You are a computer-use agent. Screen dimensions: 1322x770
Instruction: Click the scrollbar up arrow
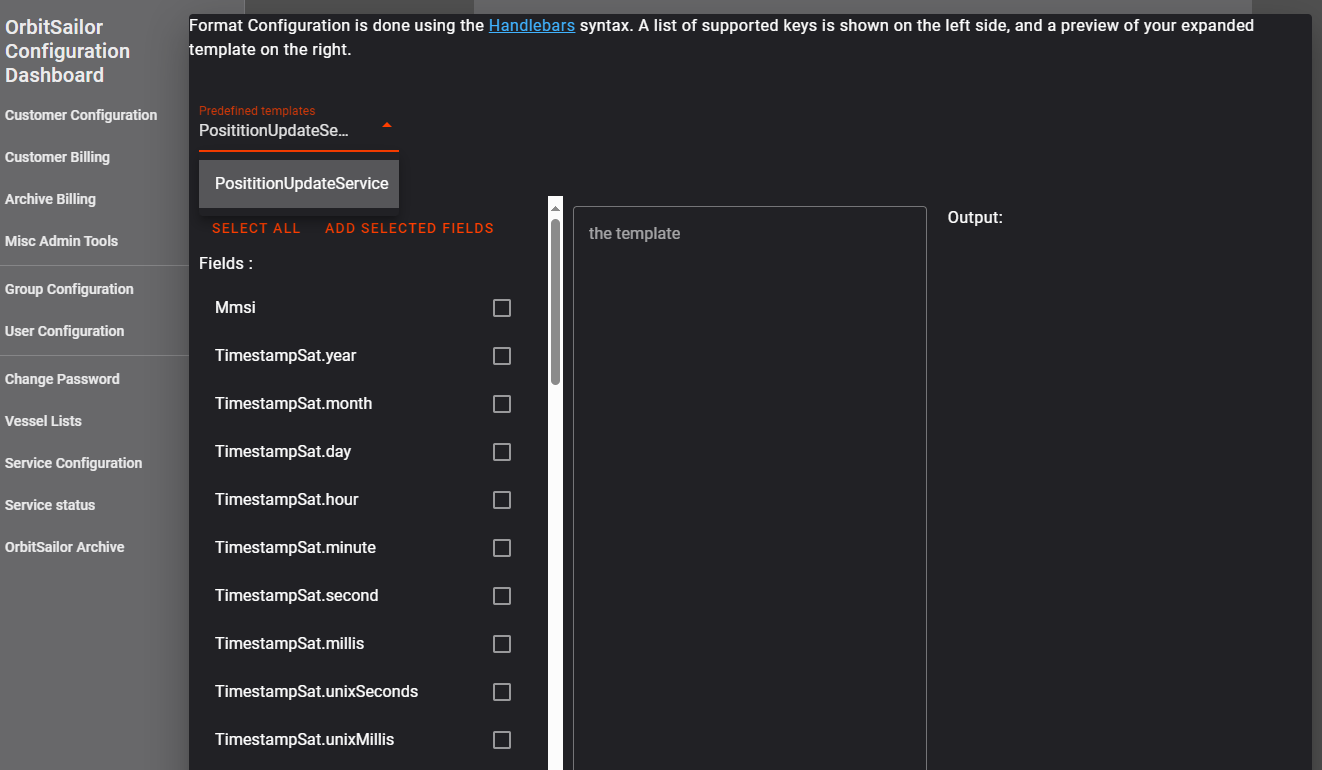tap(555, 208)
